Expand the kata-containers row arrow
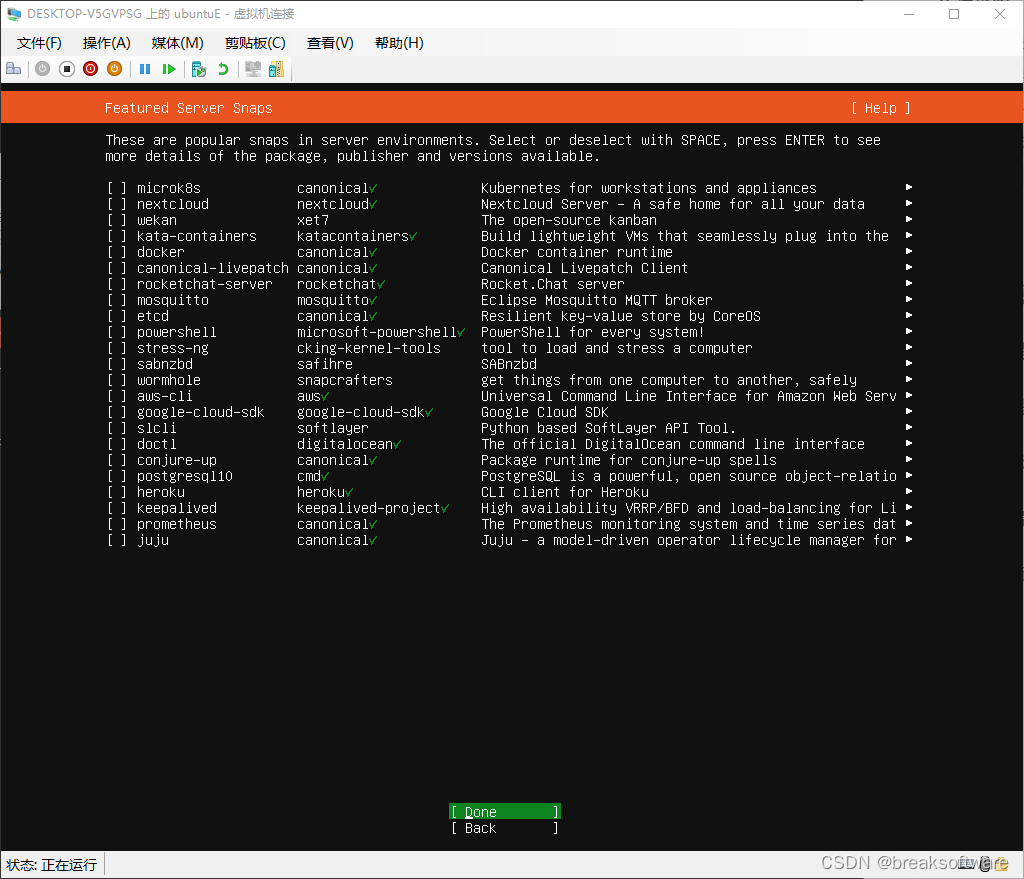 [x=908, y=235]
